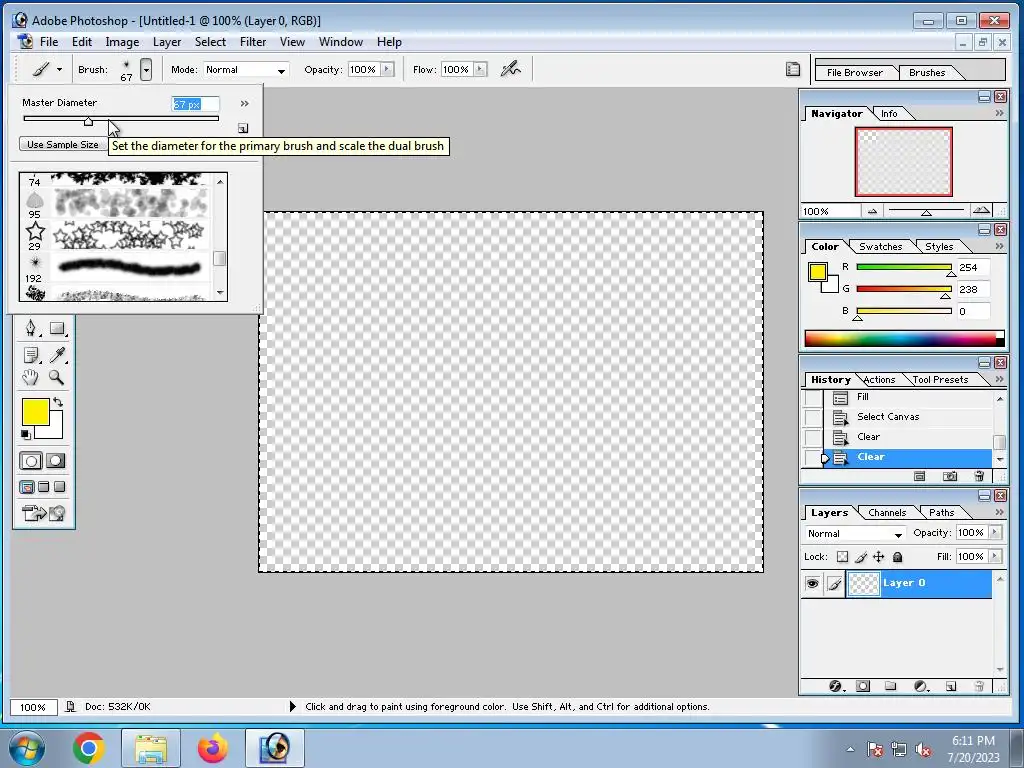Click the foreground yellow color swatch in toolbox

coord(36,412)
